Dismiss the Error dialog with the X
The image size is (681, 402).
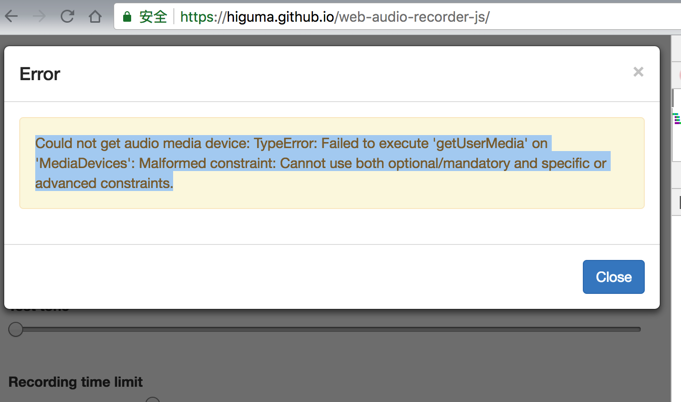coord(638,72)
